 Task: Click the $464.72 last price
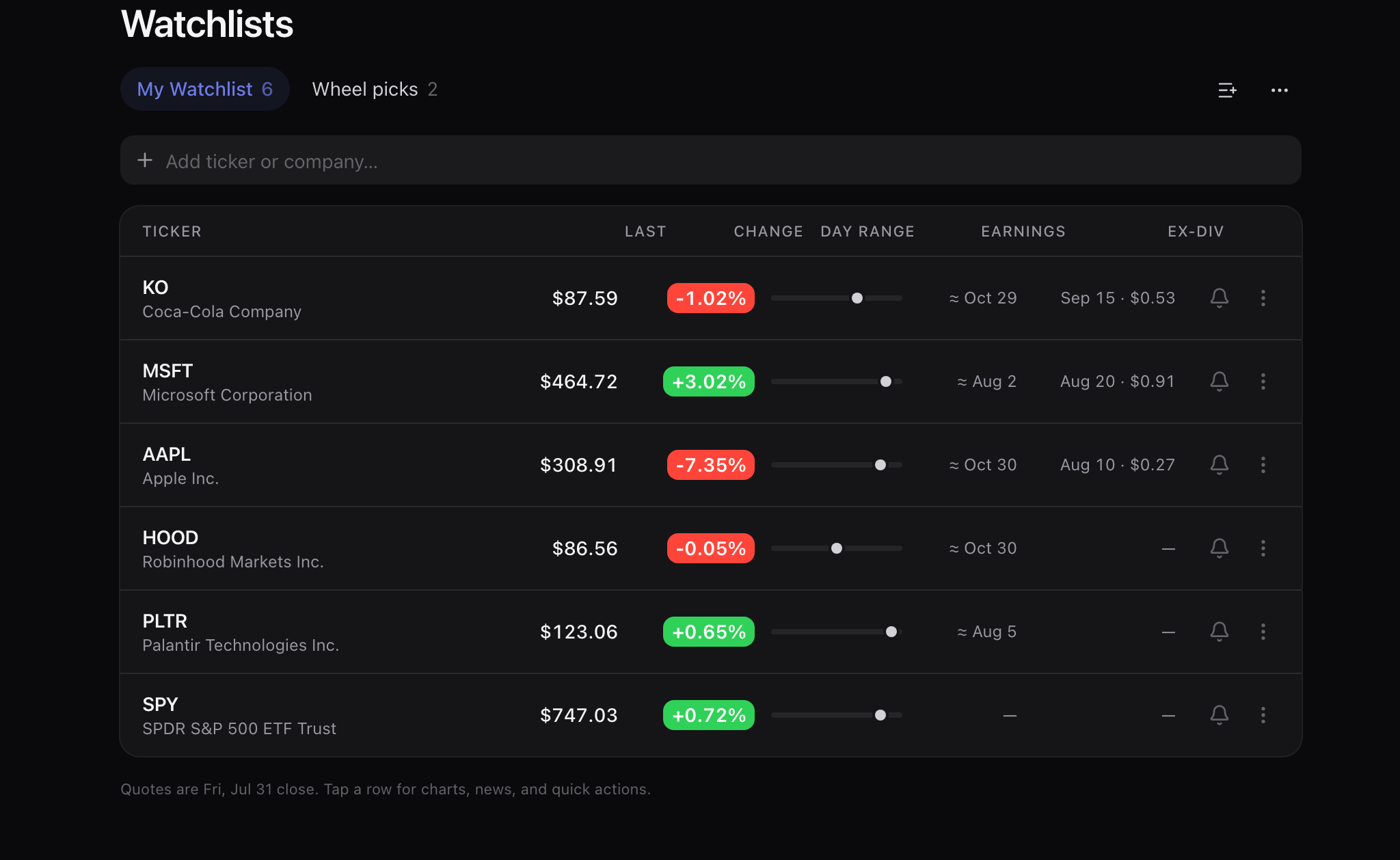[578, 381]
